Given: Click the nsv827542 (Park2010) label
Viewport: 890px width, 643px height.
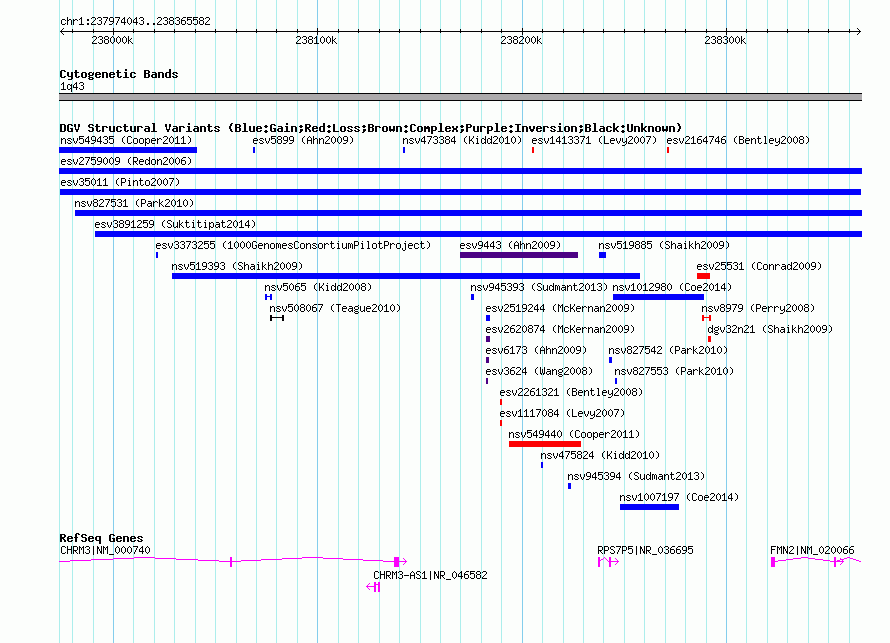Looking at the screenshot, I should point(668,350).
